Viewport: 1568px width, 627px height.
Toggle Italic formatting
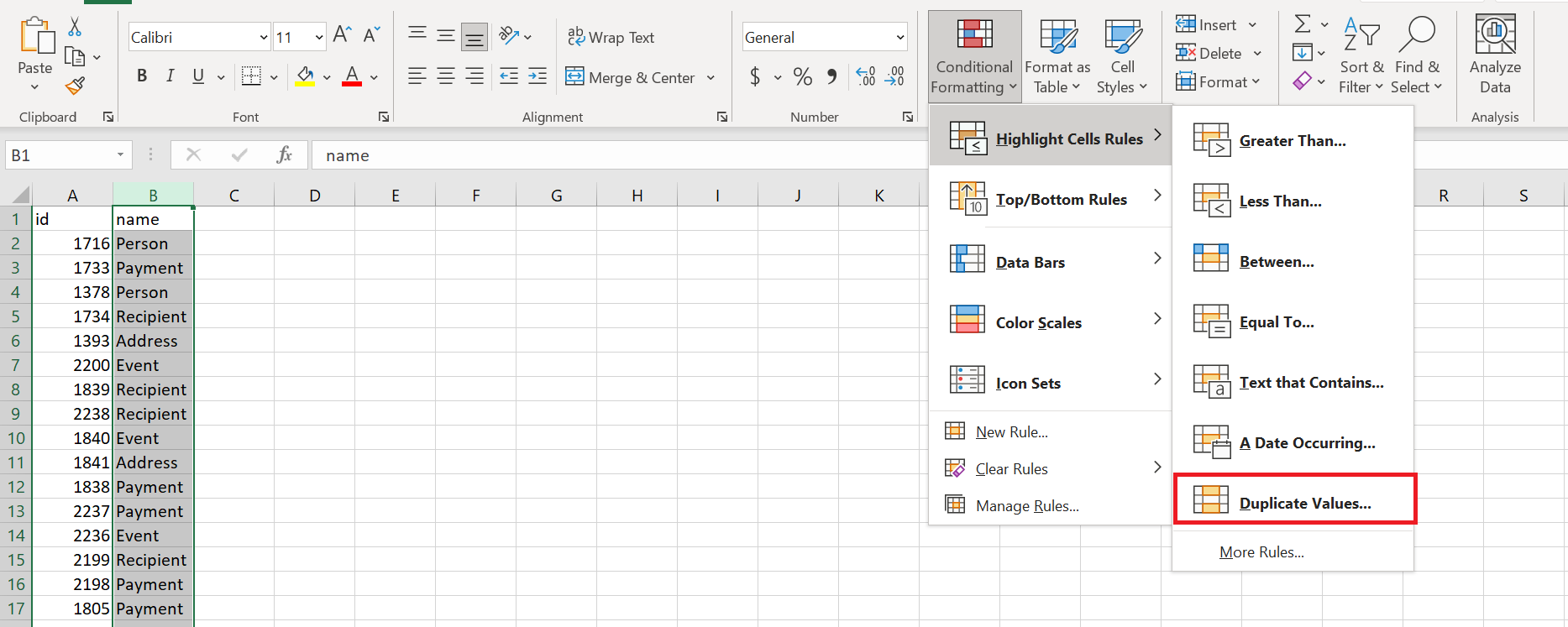pyautogui.click(x=170, y=76)
